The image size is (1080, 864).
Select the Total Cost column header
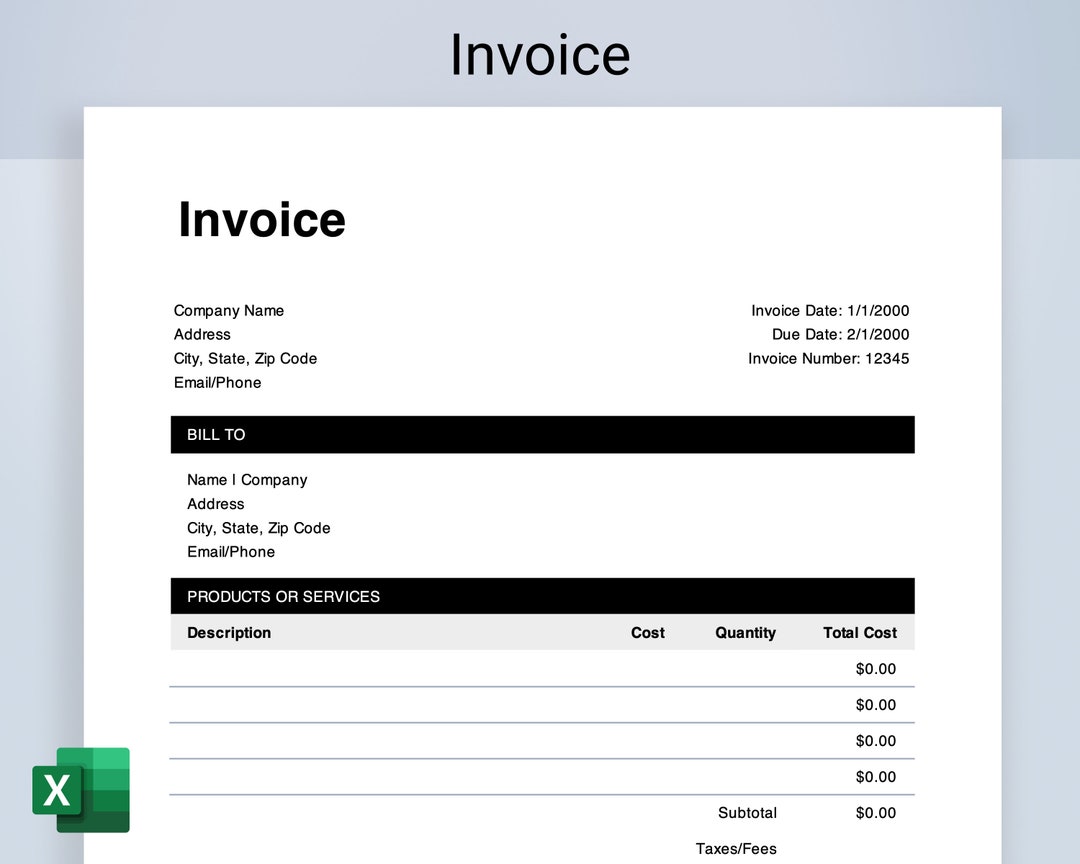(859, 632)
